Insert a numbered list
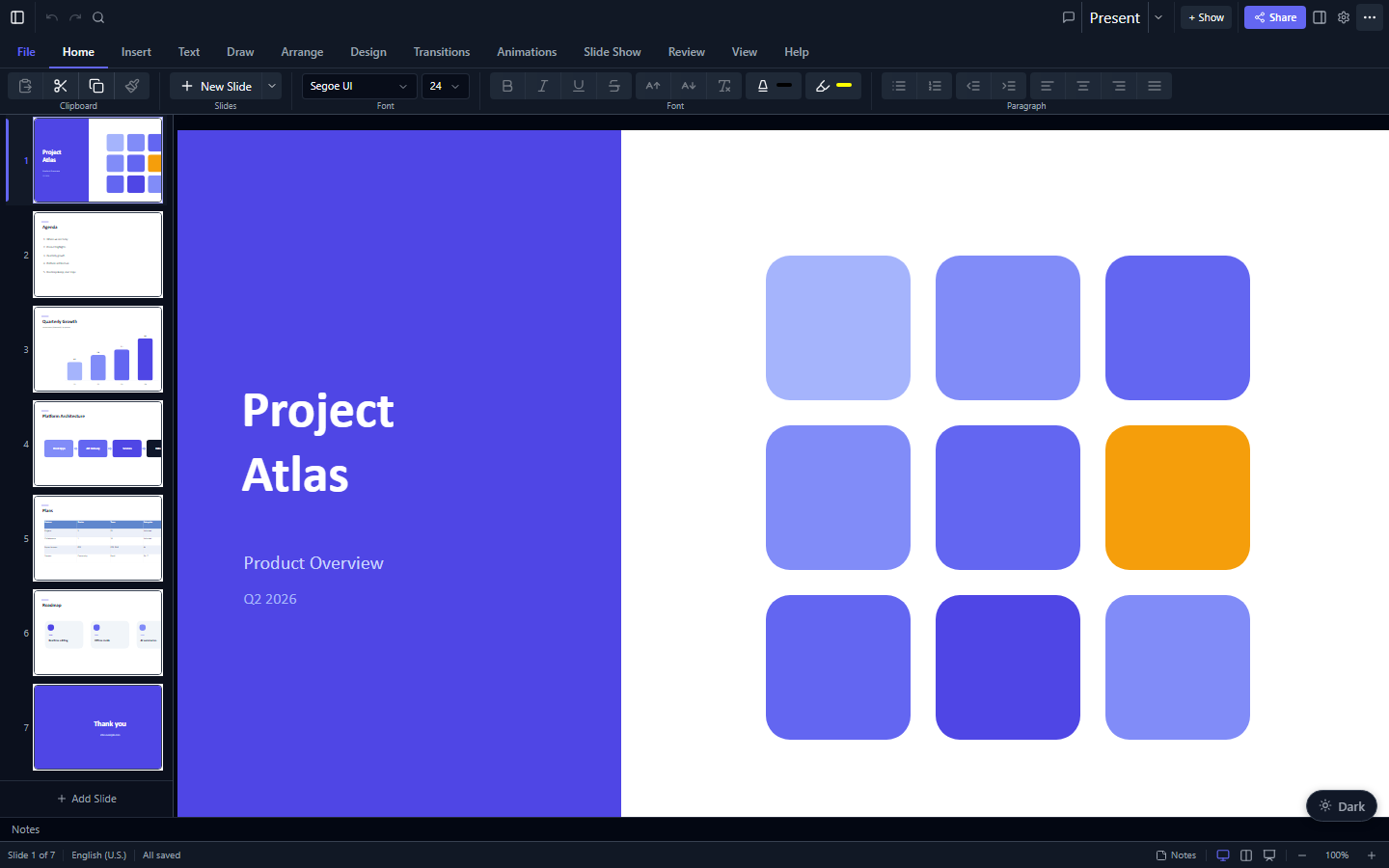This screenshot has height=868, width=1389. pyautogui.click(x=935, y=86)
